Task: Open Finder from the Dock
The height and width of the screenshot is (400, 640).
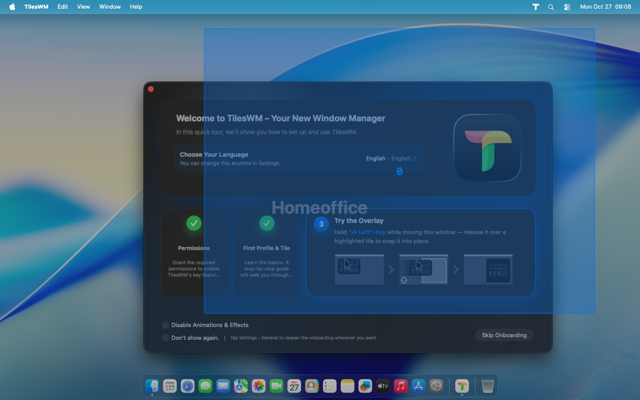Action: coord(152,386)
